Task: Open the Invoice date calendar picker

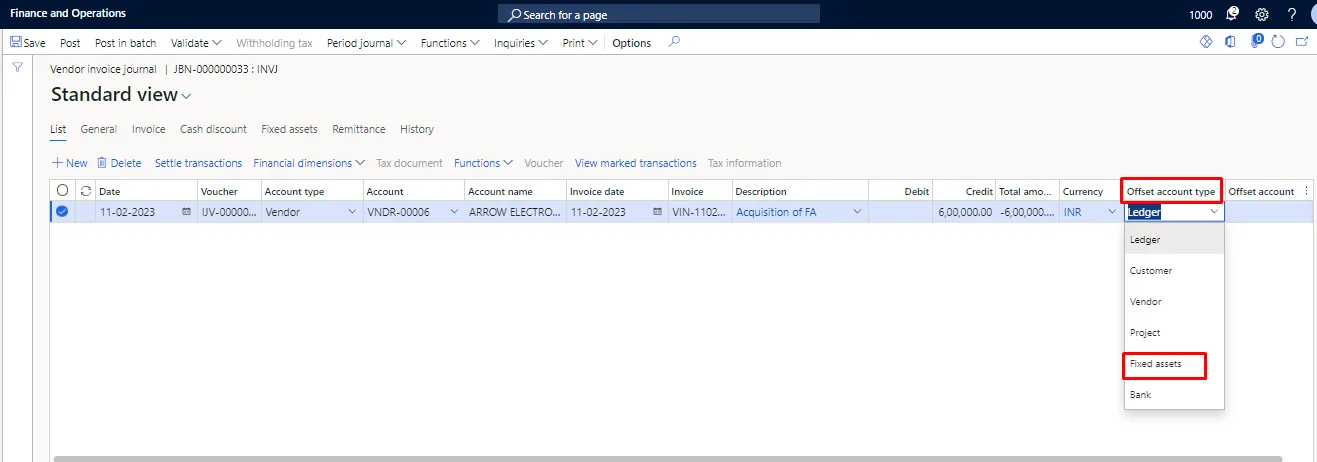Action: (x=657, y=212)
